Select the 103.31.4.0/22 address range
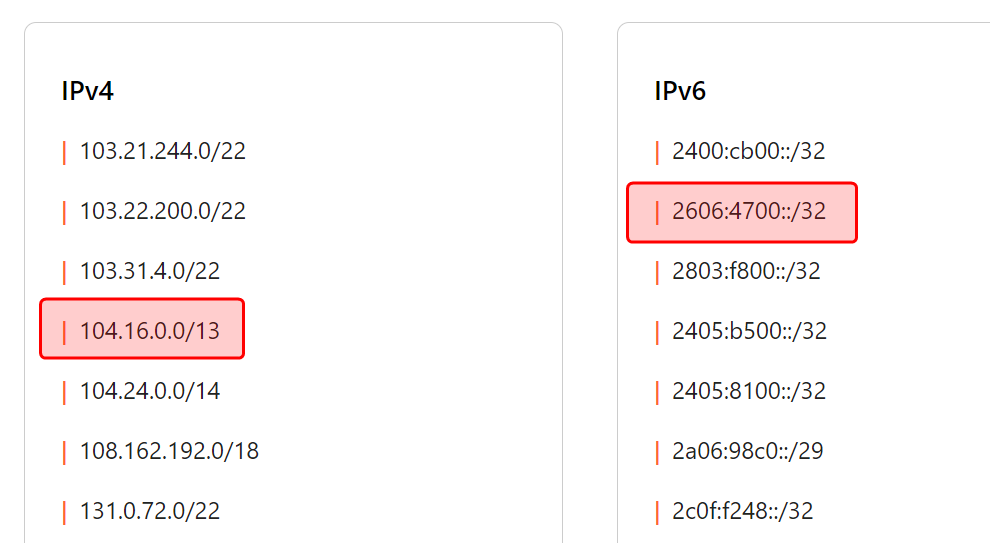 150,272
